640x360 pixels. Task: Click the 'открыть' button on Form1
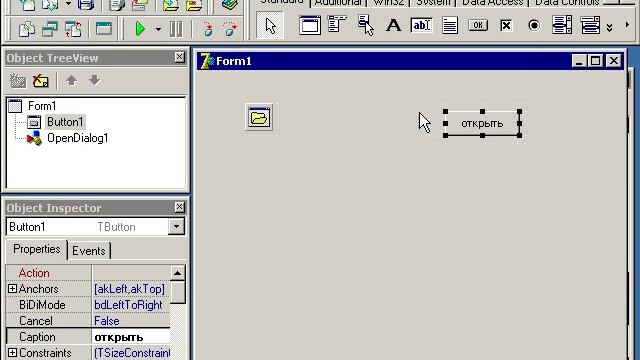(482, 123)
